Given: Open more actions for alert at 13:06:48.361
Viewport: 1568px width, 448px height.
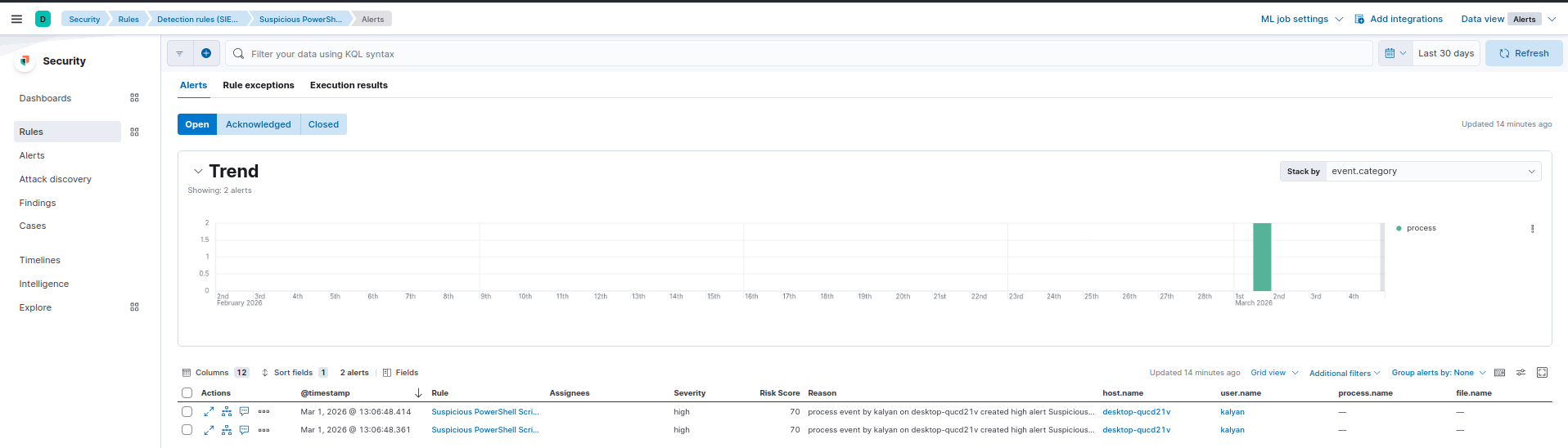Looking at the screenshot, I should click(x=264, y=430).
